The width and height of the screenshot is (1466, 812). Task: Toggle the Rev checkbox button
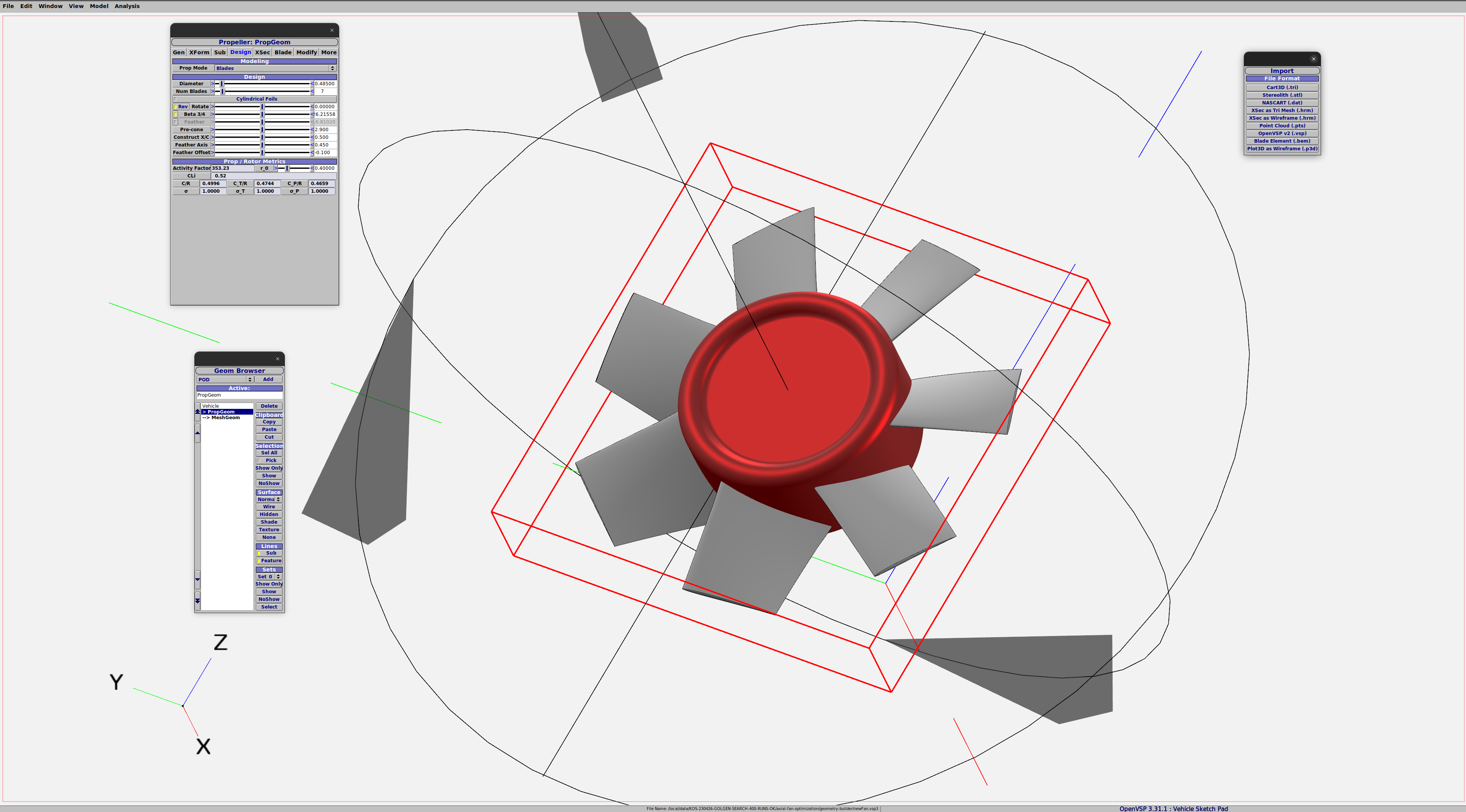[181, 106]
